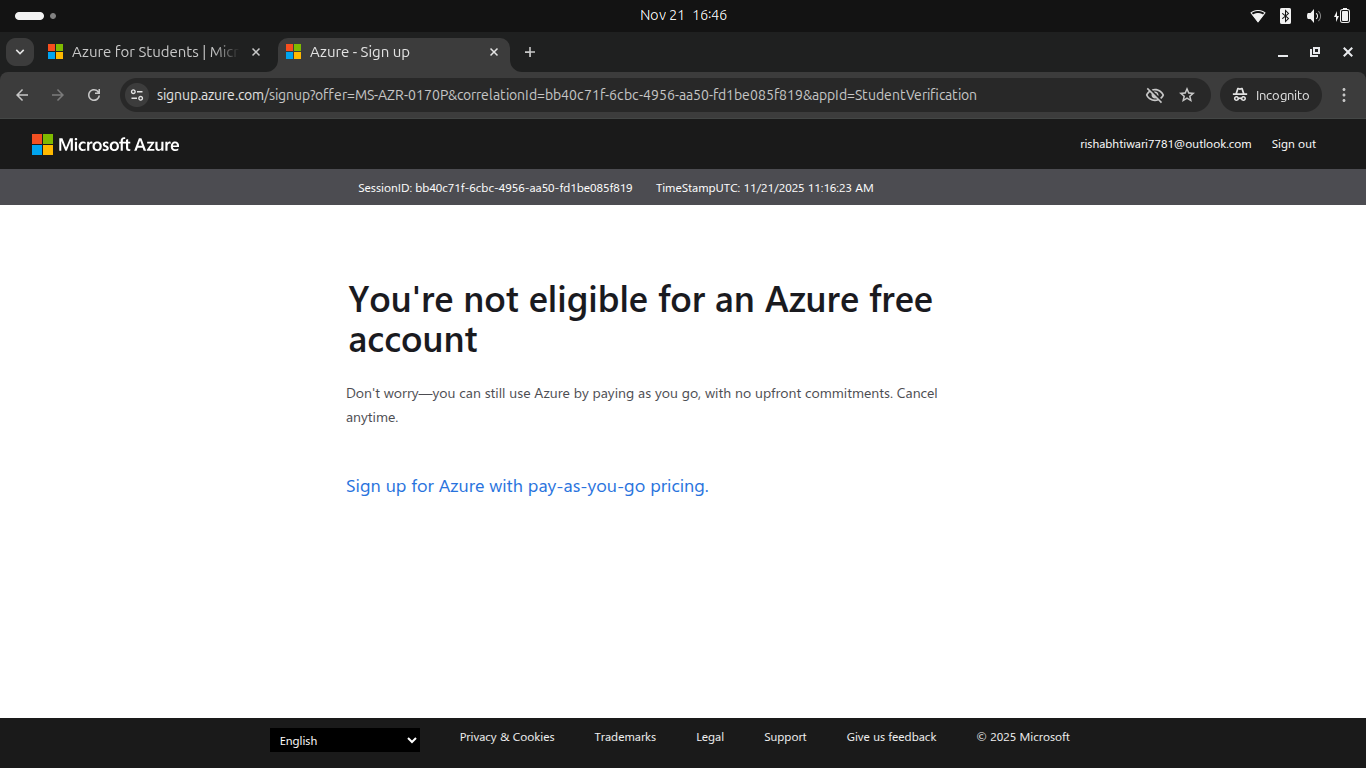Screen dimensions: 1366x768
Task: Open the Incognito profile button
Action: click(1271, 95)
